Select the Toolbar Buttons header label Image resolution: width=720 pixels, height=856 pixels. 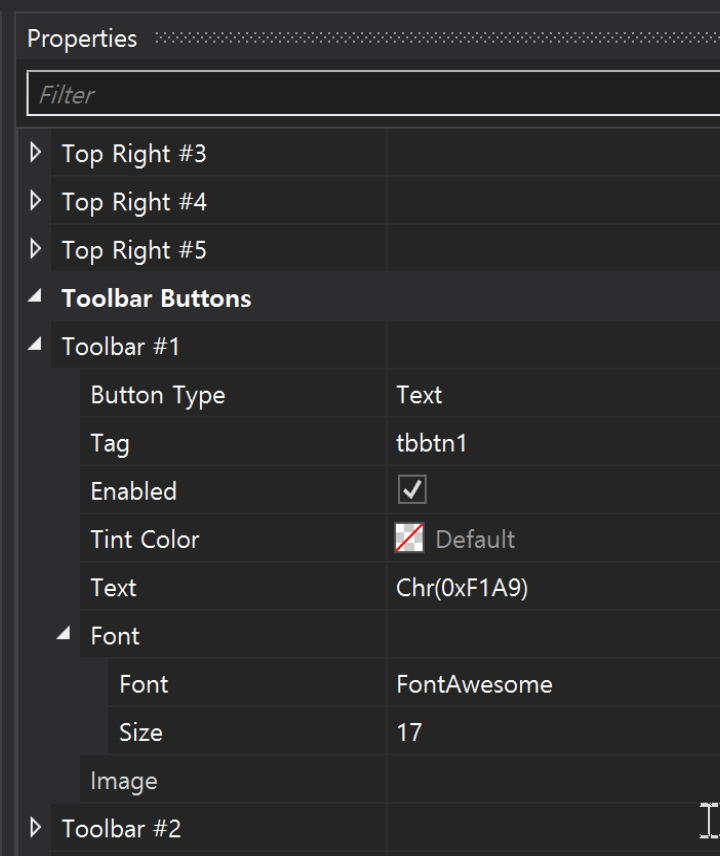point(156,298)
